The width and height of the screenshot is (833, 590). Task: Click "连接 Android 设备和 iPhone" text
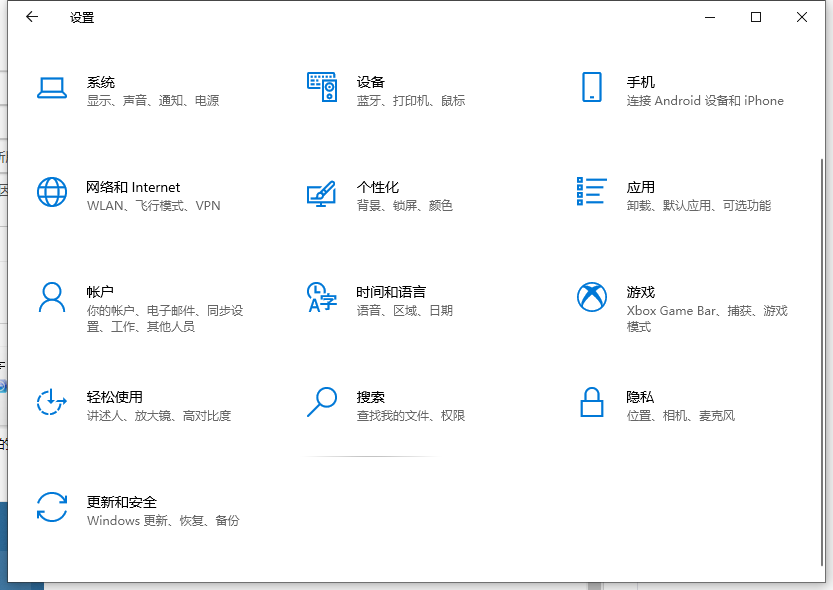coord(705,101)
